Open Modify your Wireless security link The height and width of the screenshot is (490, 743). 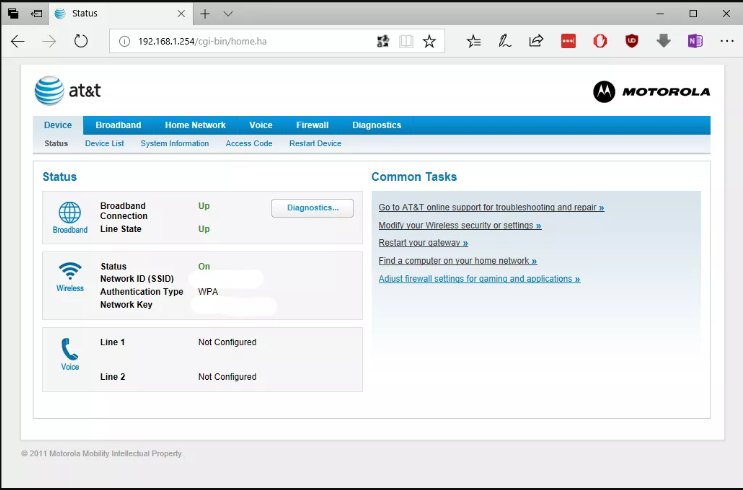tap(460, 225)
